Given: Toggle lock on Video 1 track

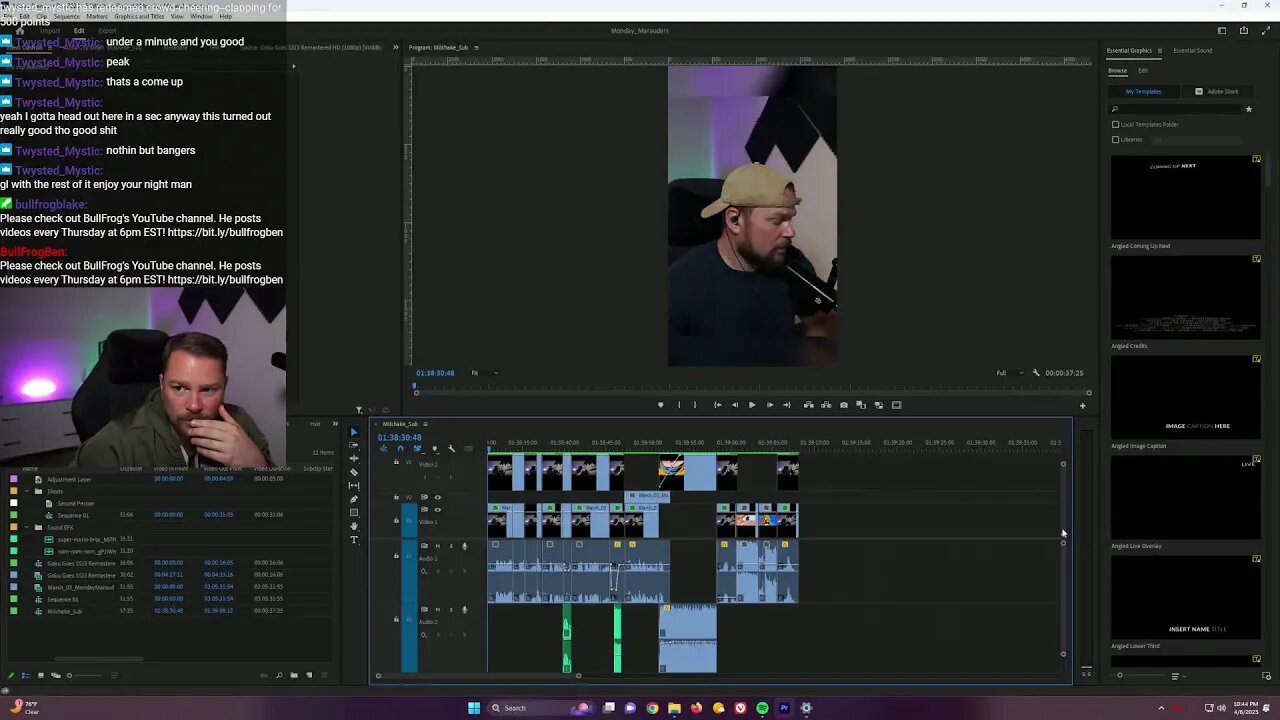Looking at the screenshot, I should tap(396, 521).
